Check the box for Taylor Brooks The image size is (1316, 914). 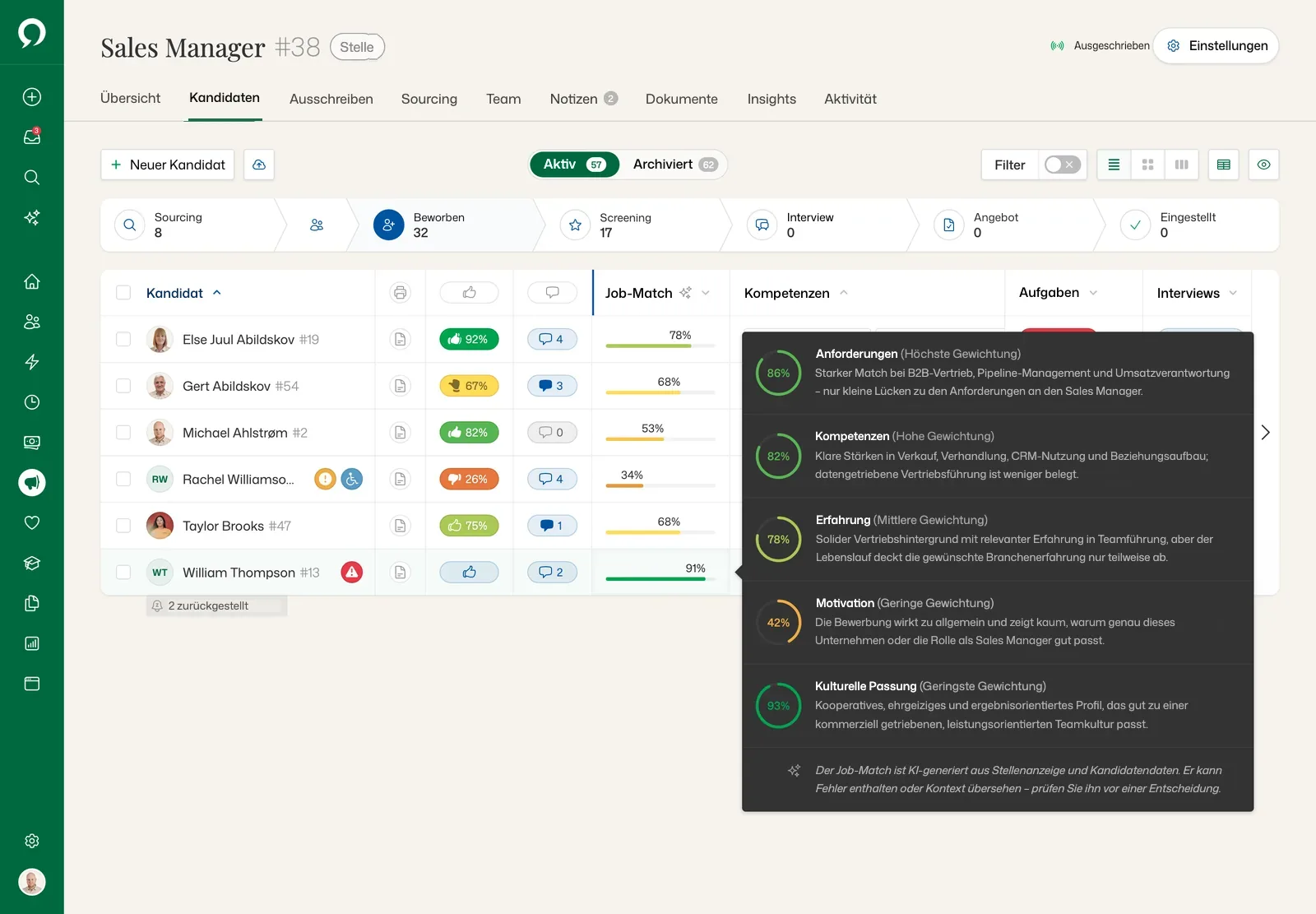click(x=123, y=526)
